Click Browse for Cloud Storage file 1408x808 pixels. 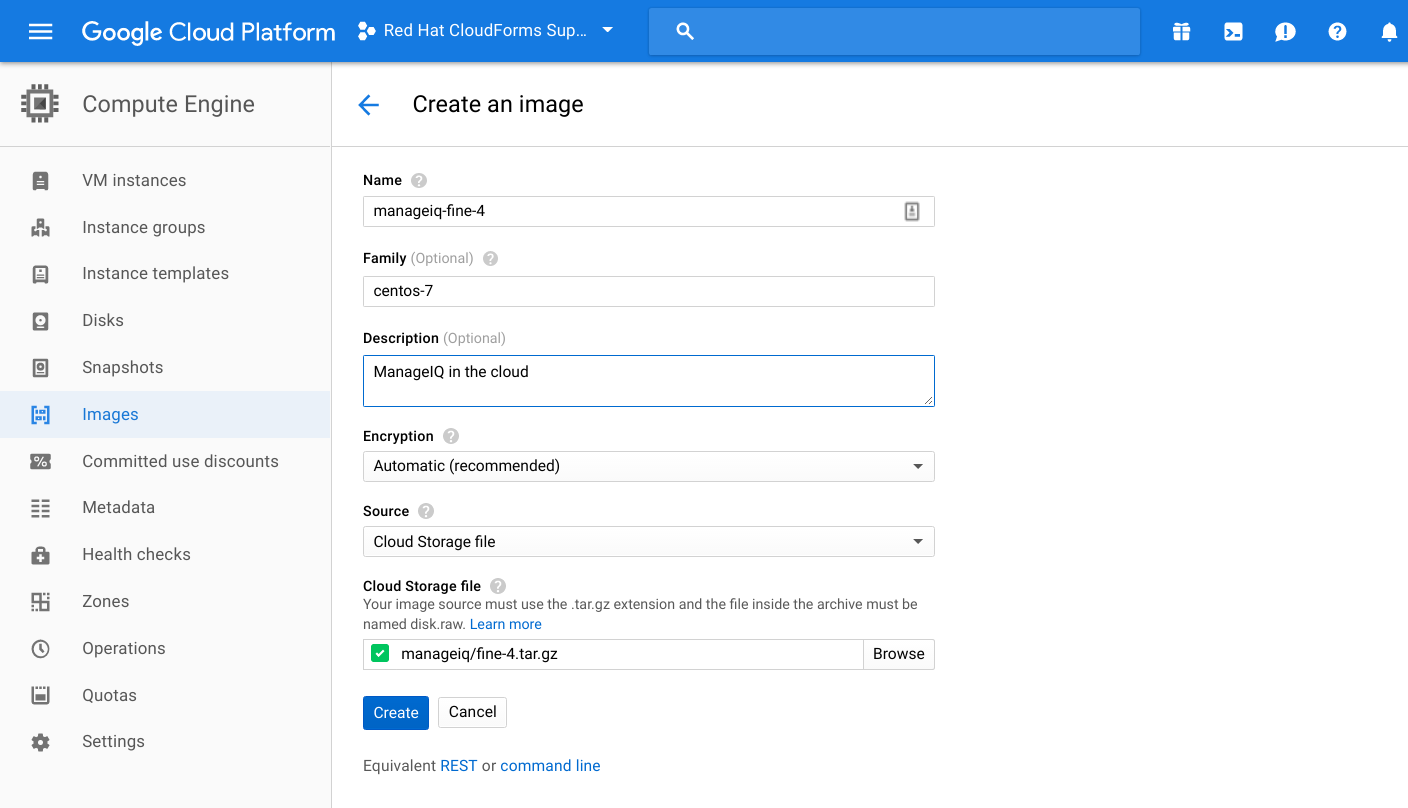point(898,654)
